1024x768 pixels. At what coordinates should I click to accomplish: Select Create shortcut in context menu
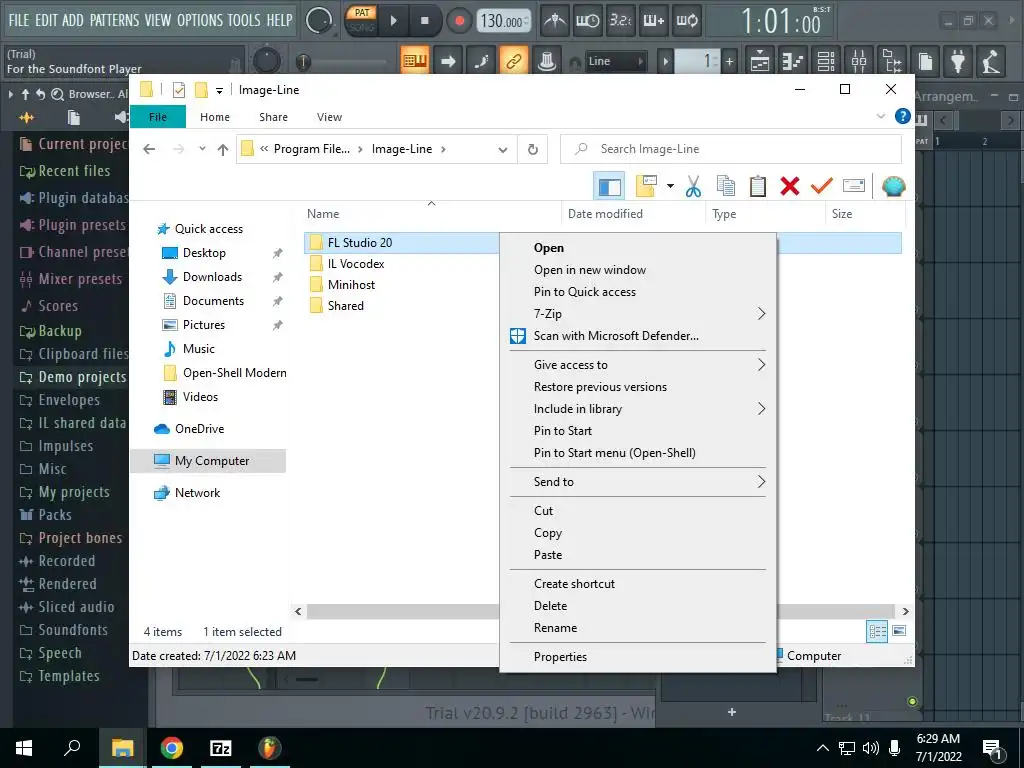coord(637,584)
